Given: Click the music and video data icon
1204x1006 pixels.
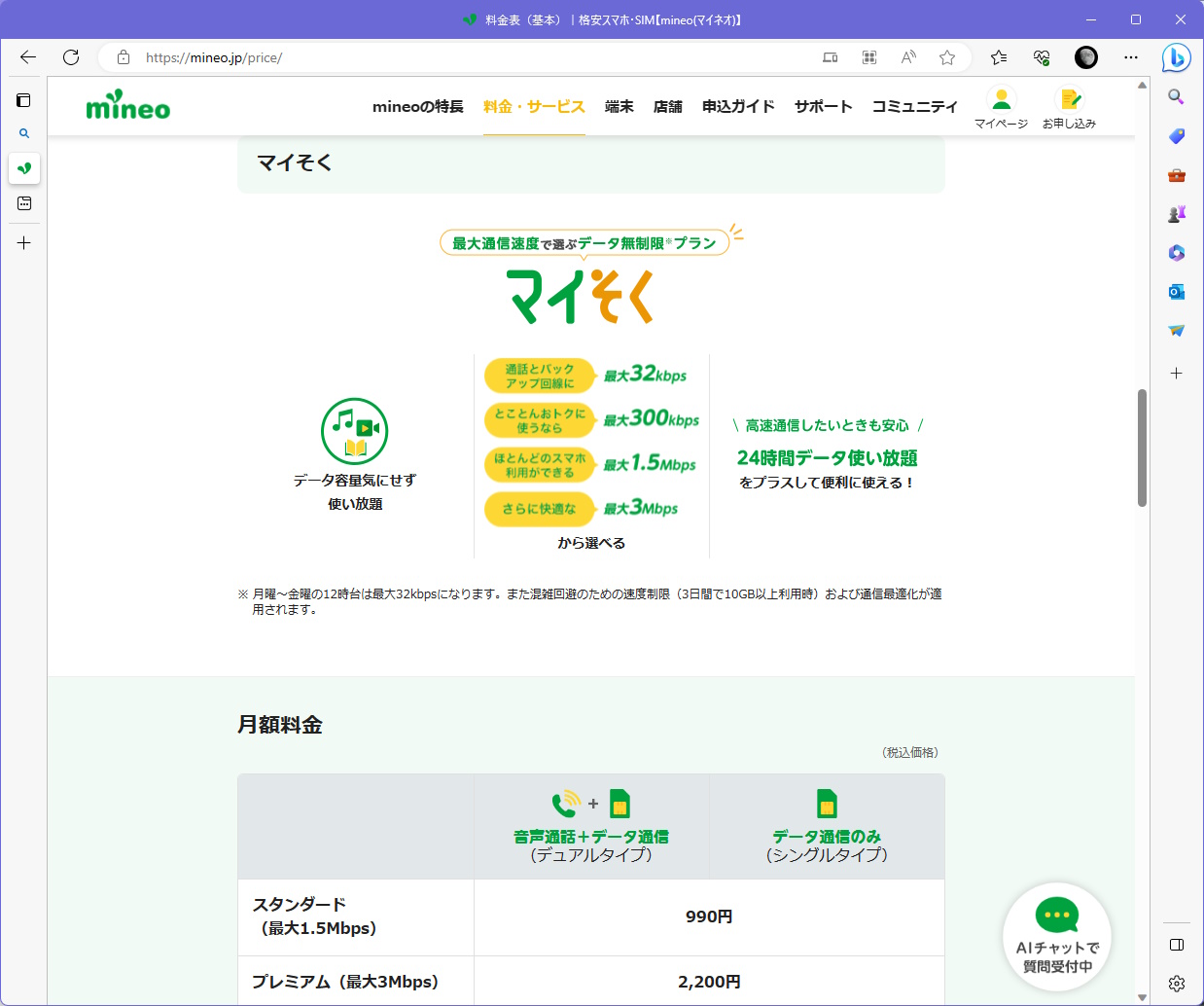Looking at the screenshot, I should tap(355, 431).
